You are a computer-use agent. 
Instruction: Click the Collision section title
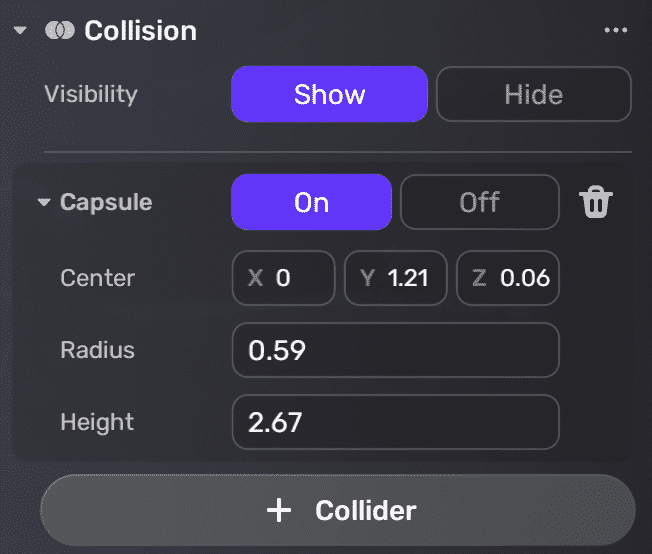140,31
